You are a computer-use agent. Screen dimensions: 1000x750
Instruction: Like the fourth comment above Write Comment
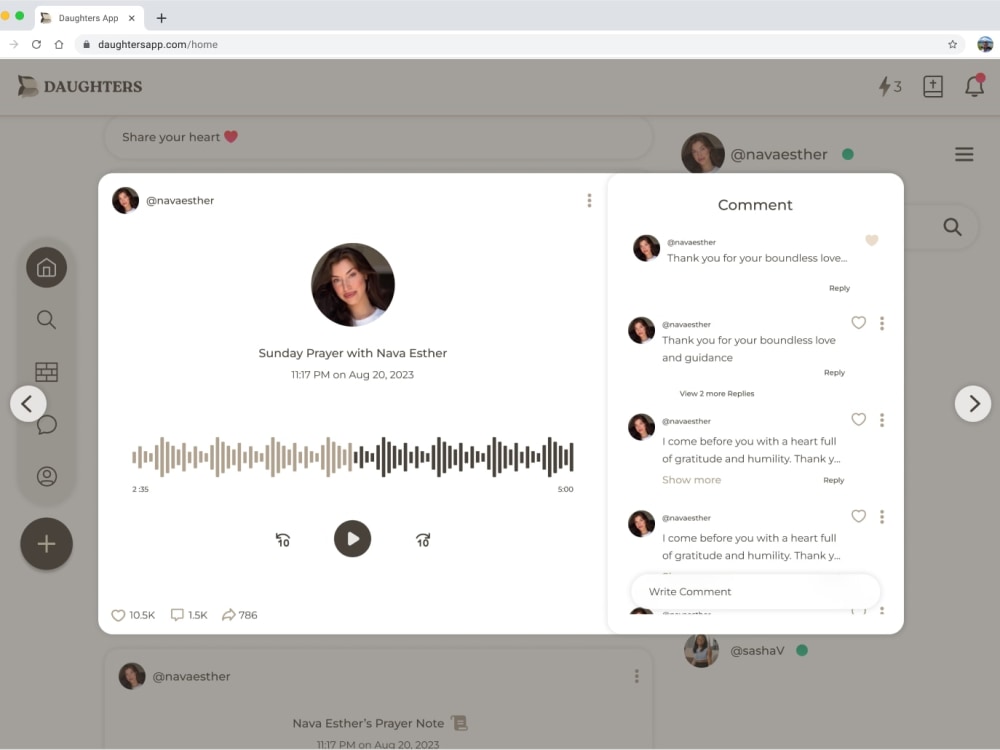858,516
